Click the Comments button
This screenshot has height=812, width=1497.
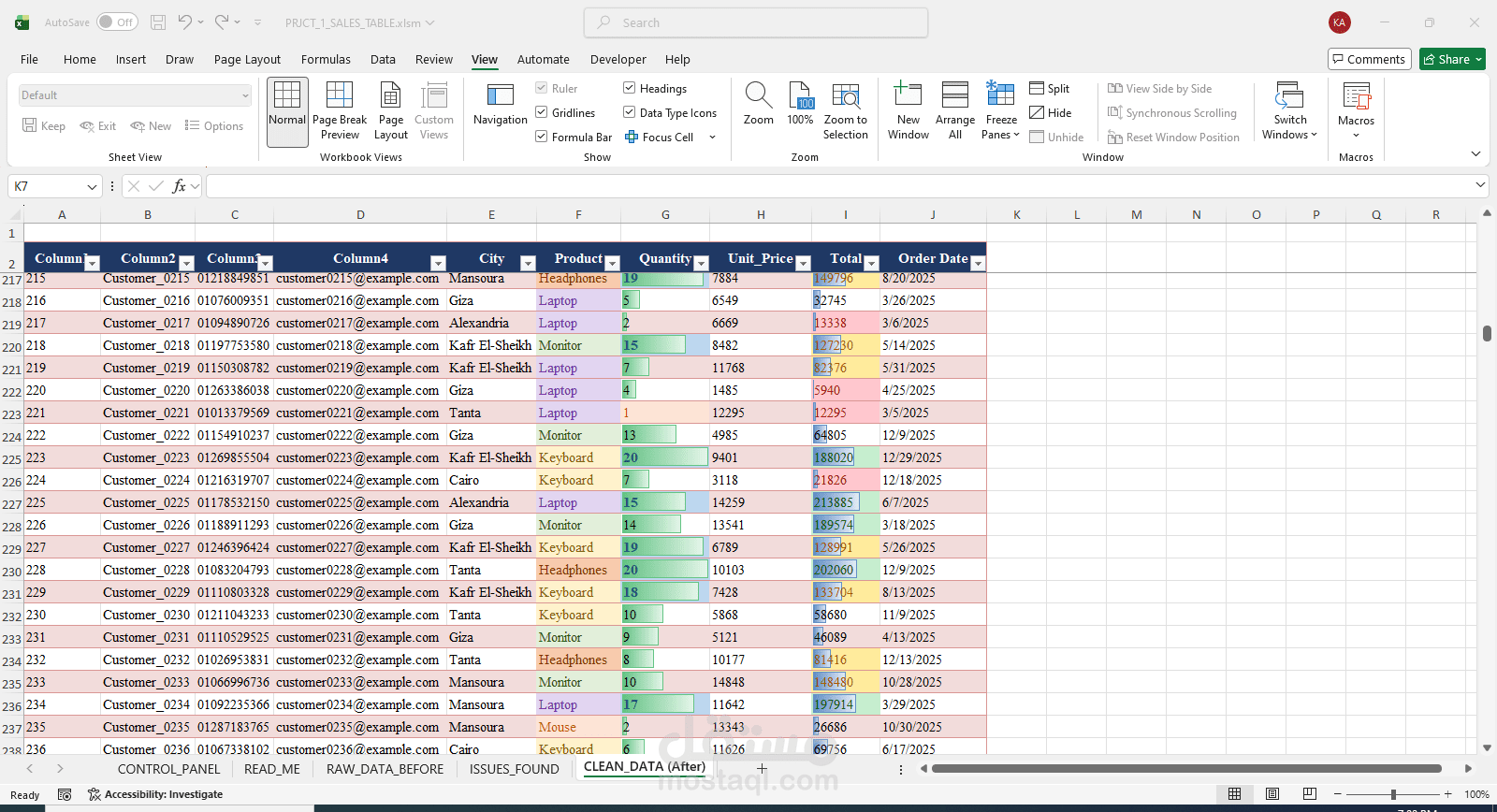pyautogui.click(x=1369, y=59)
